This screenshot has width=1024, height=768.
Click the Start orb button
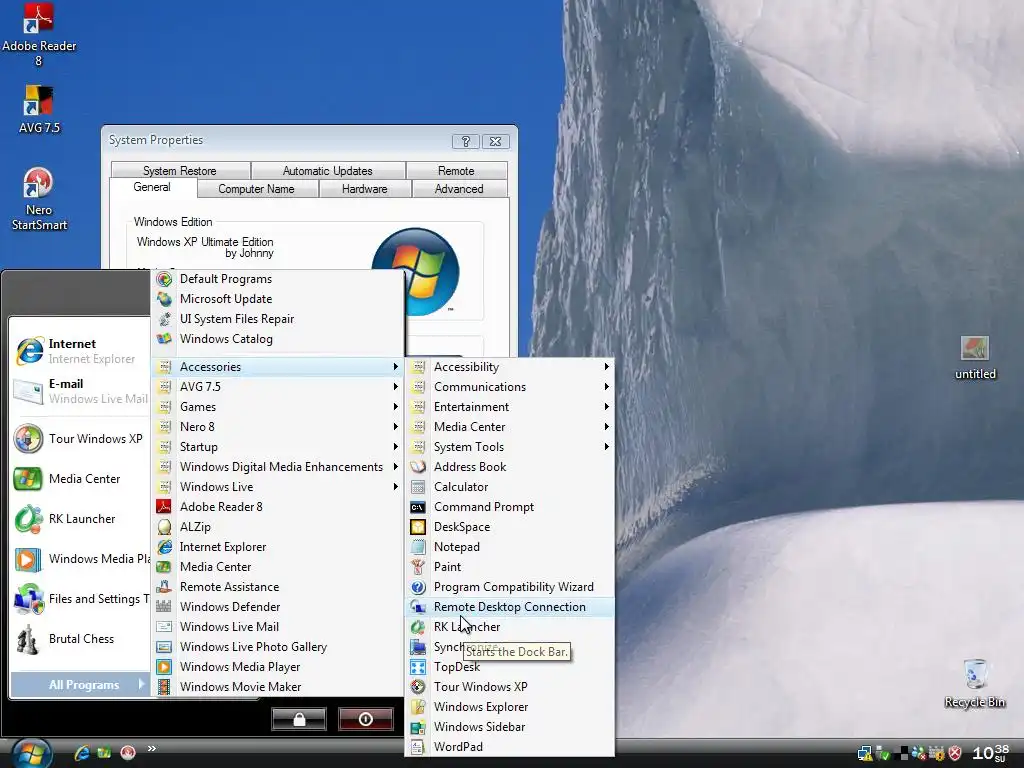coord(31,753)
